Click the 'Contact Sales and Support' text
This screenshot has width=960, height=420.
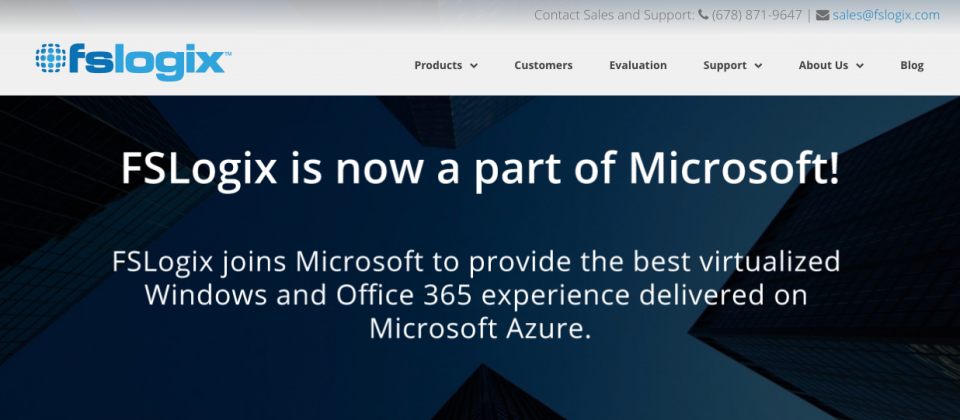[614, 15]
